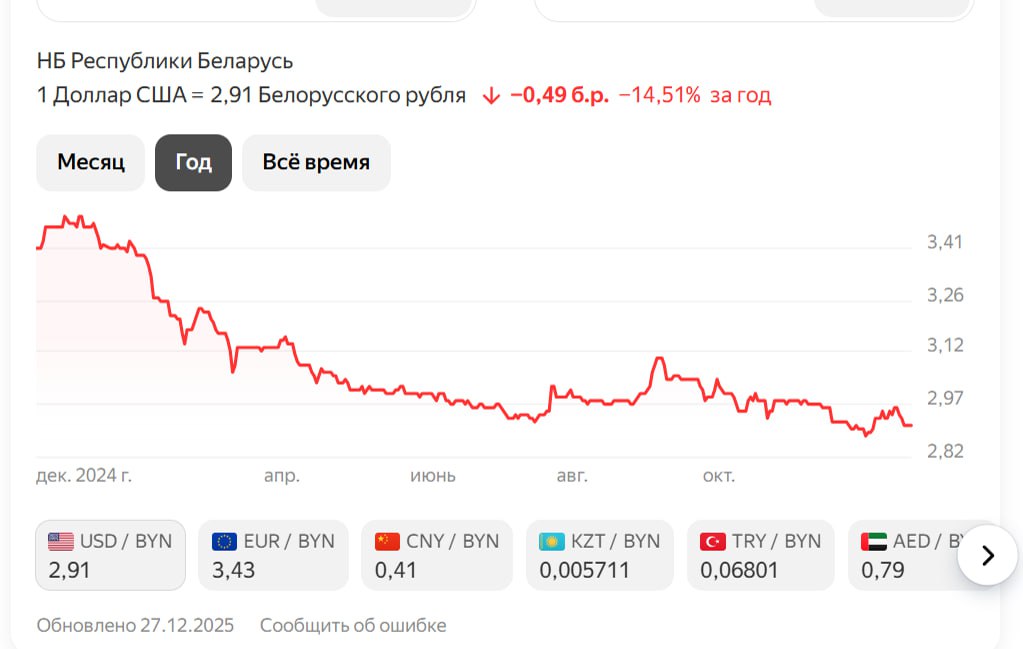This screenshot has width=1023, height=649.
Task: Switch chart to Месяц period
Action: click(x=91, y=162)
